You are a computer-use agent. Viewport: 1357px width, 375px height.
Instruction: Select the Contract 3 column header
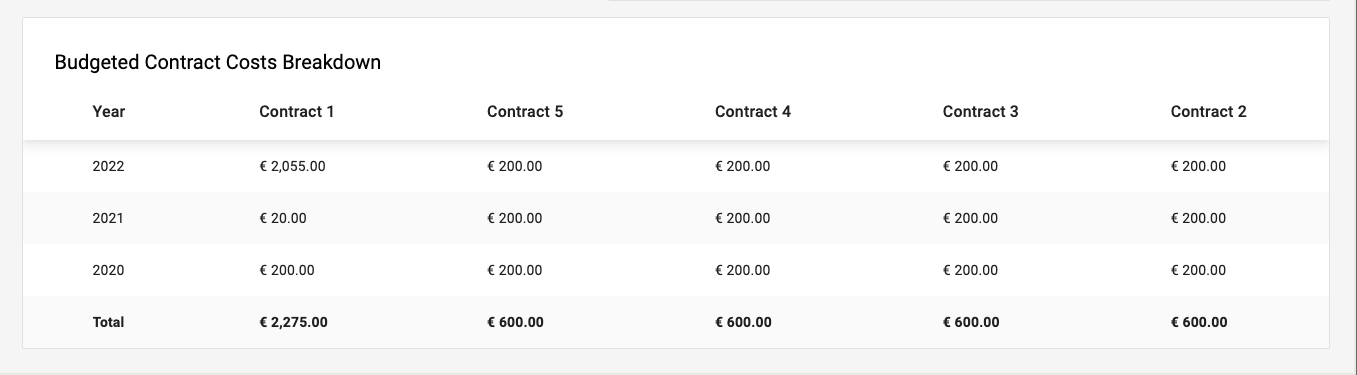point(981,112)
